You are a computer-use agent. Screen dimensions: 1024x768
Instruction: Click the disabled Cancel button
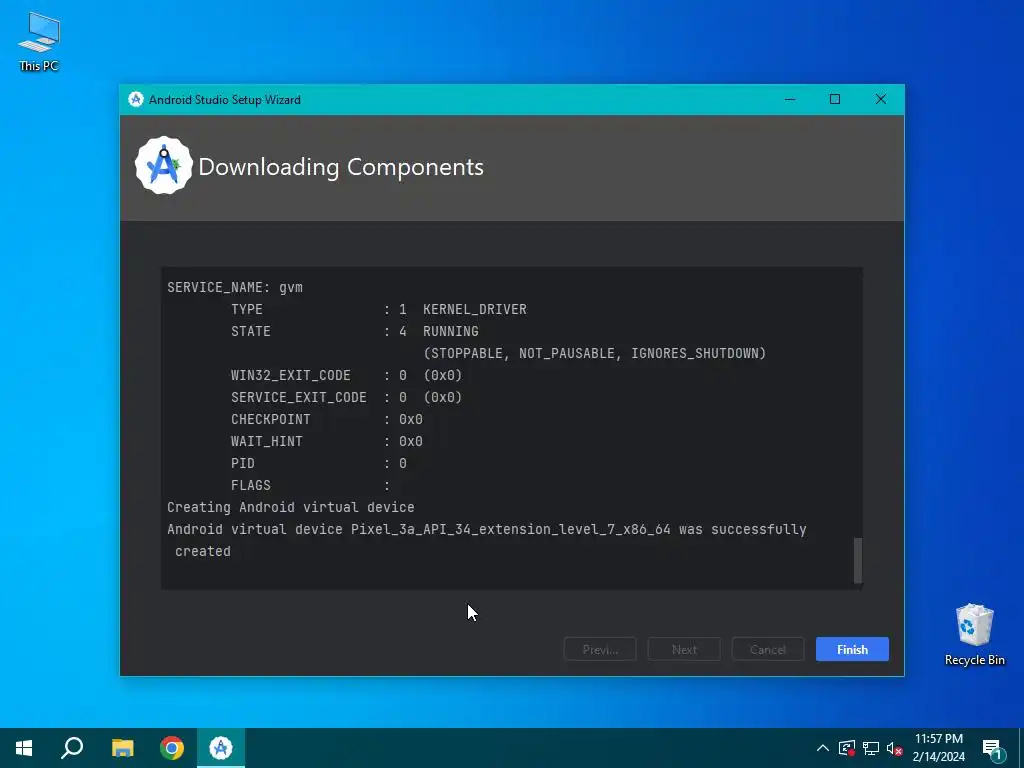[768, 649]
